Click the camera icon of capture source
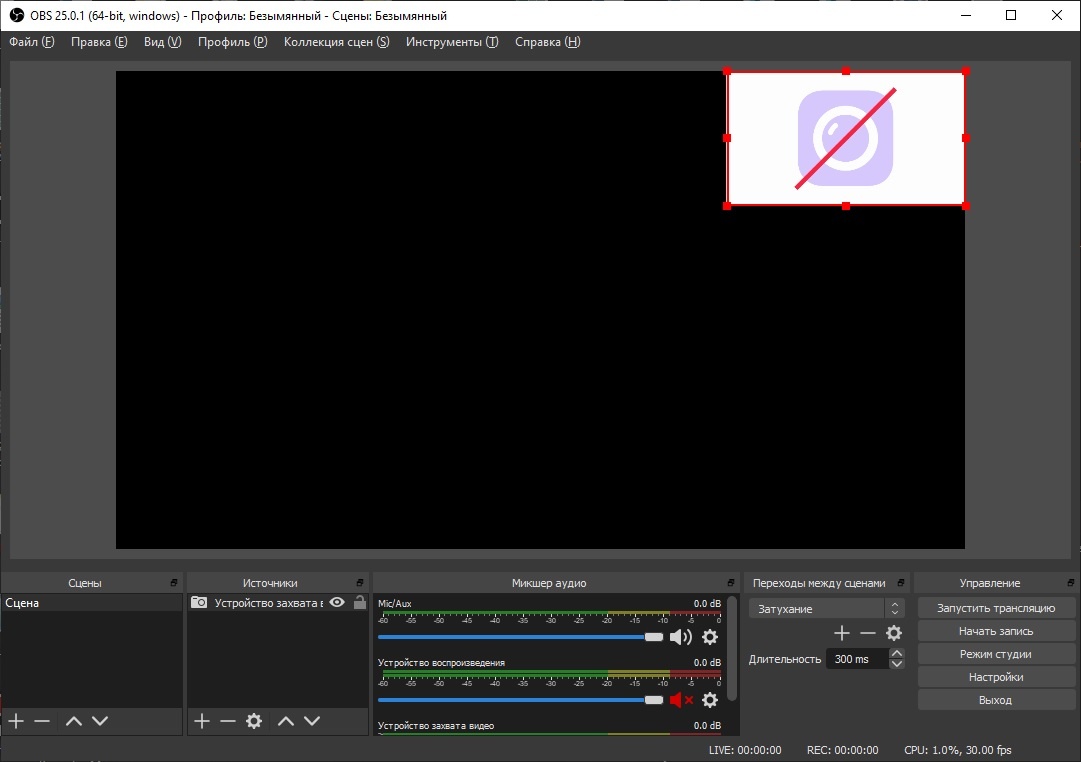The height and width of the screenshot is (762, 1081). (x=199, y=603)
